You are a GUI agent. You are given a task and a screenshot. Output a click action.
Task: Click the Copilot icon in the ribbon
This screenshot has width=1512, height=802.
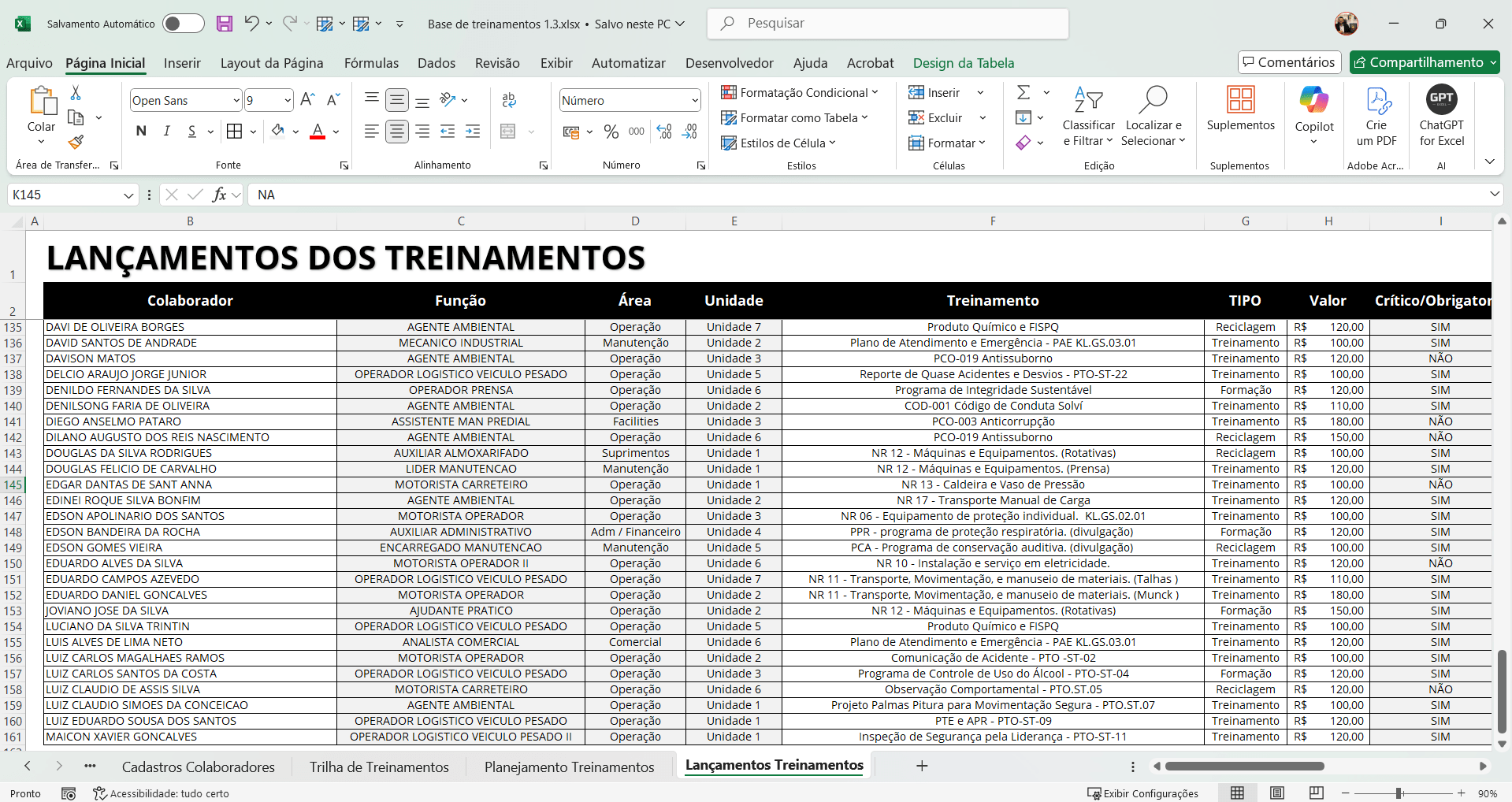pyautogui.click(x=1313, y=100)
